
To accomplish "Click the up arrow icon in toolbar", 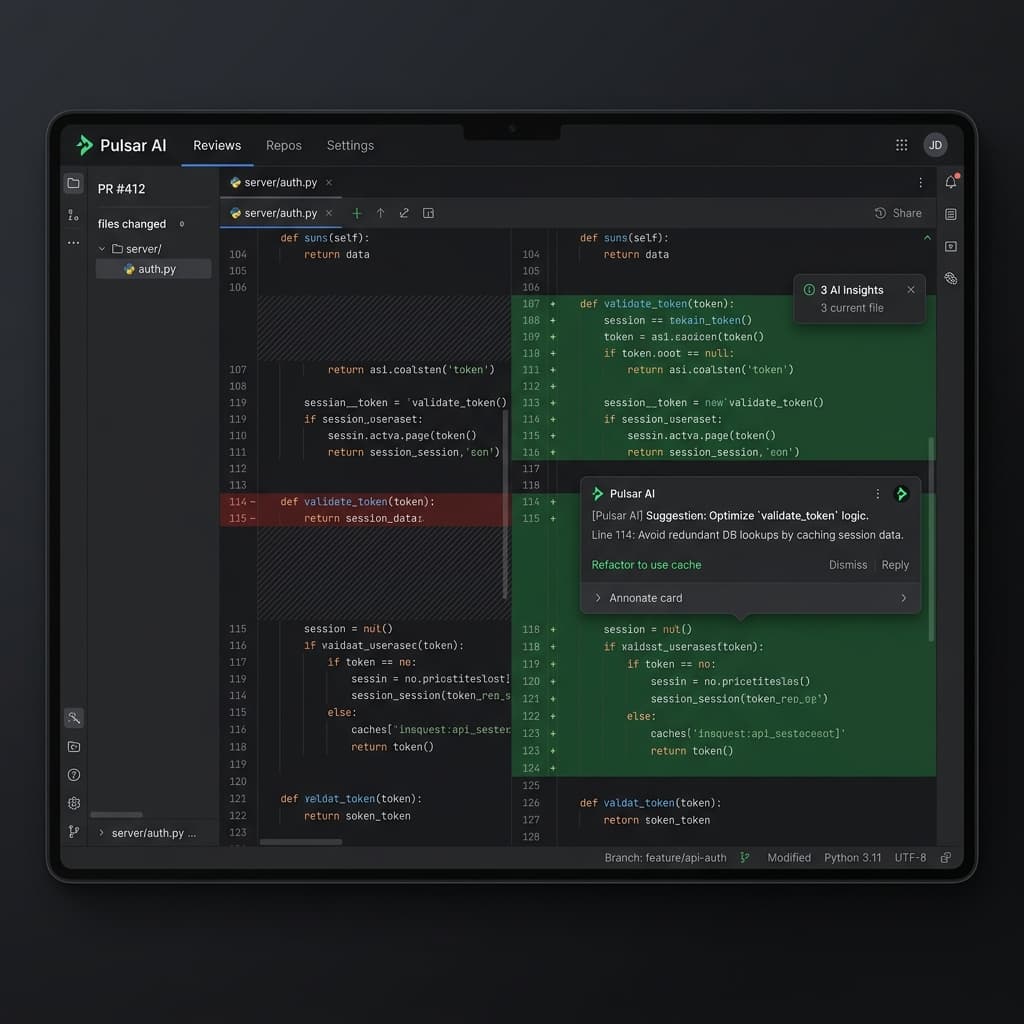I will tap(380, 213).
